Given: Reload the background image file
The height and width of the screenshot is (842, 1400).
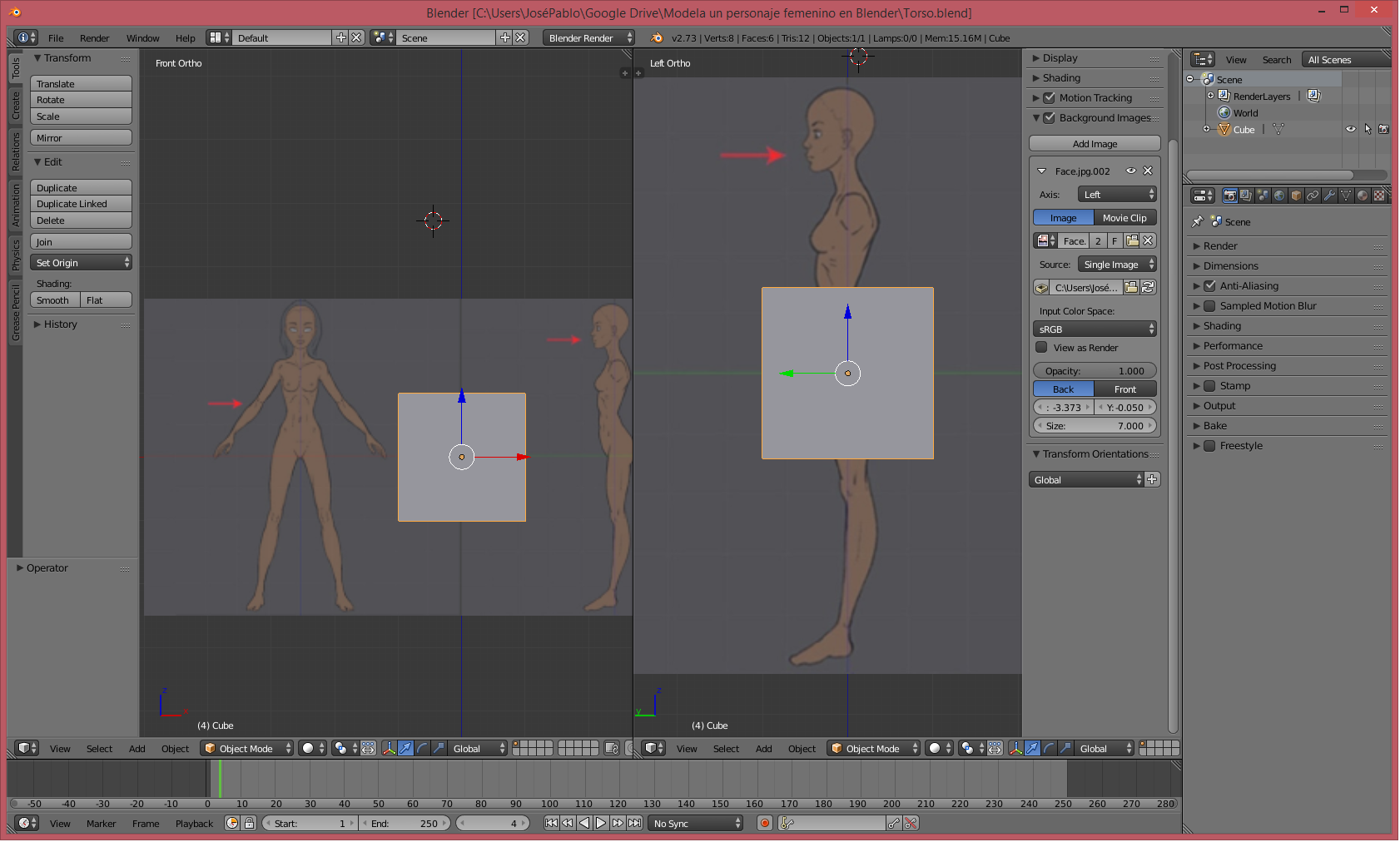Looking at the screenshot, I should 1148,287.
